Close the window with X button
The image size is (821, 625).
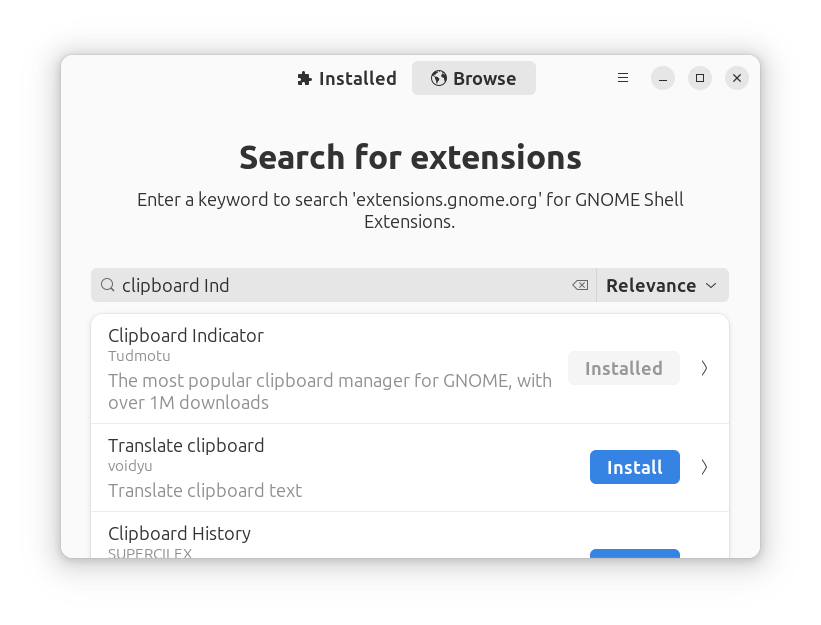[737, 78]
